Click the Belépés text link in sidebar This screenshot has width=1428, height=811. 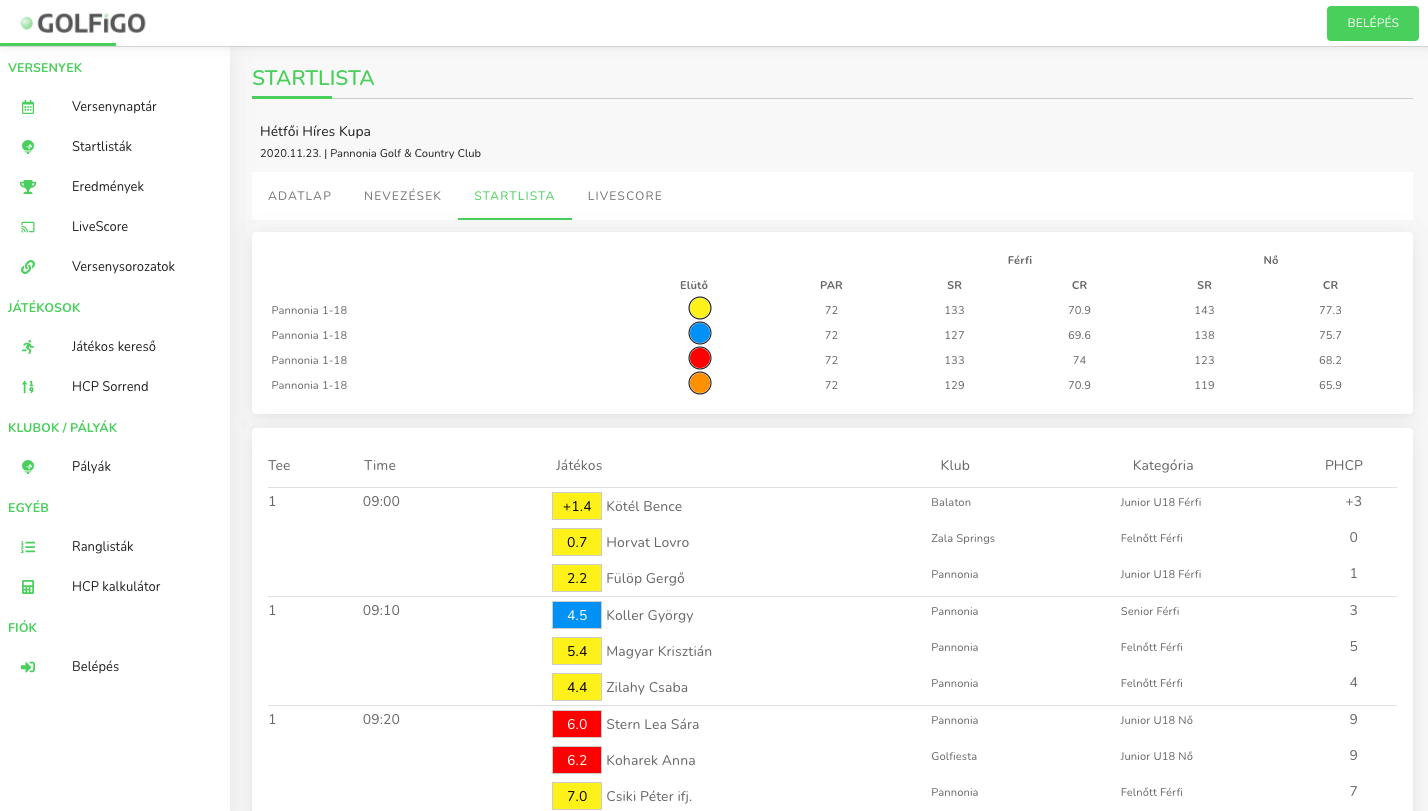[x=95, y=667]
